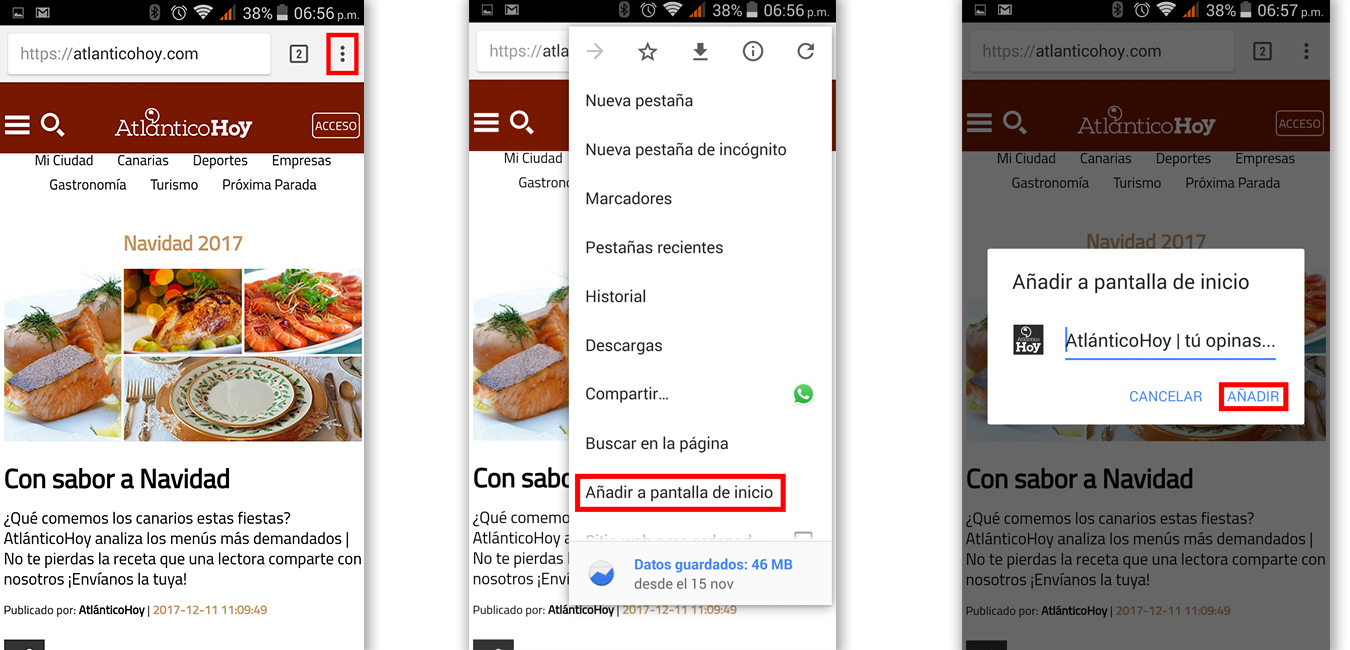This screenshot has height=650, width=1350.
Task: Select 'Nueva pestaña de incógnito' menu entry
Action: 686,150
